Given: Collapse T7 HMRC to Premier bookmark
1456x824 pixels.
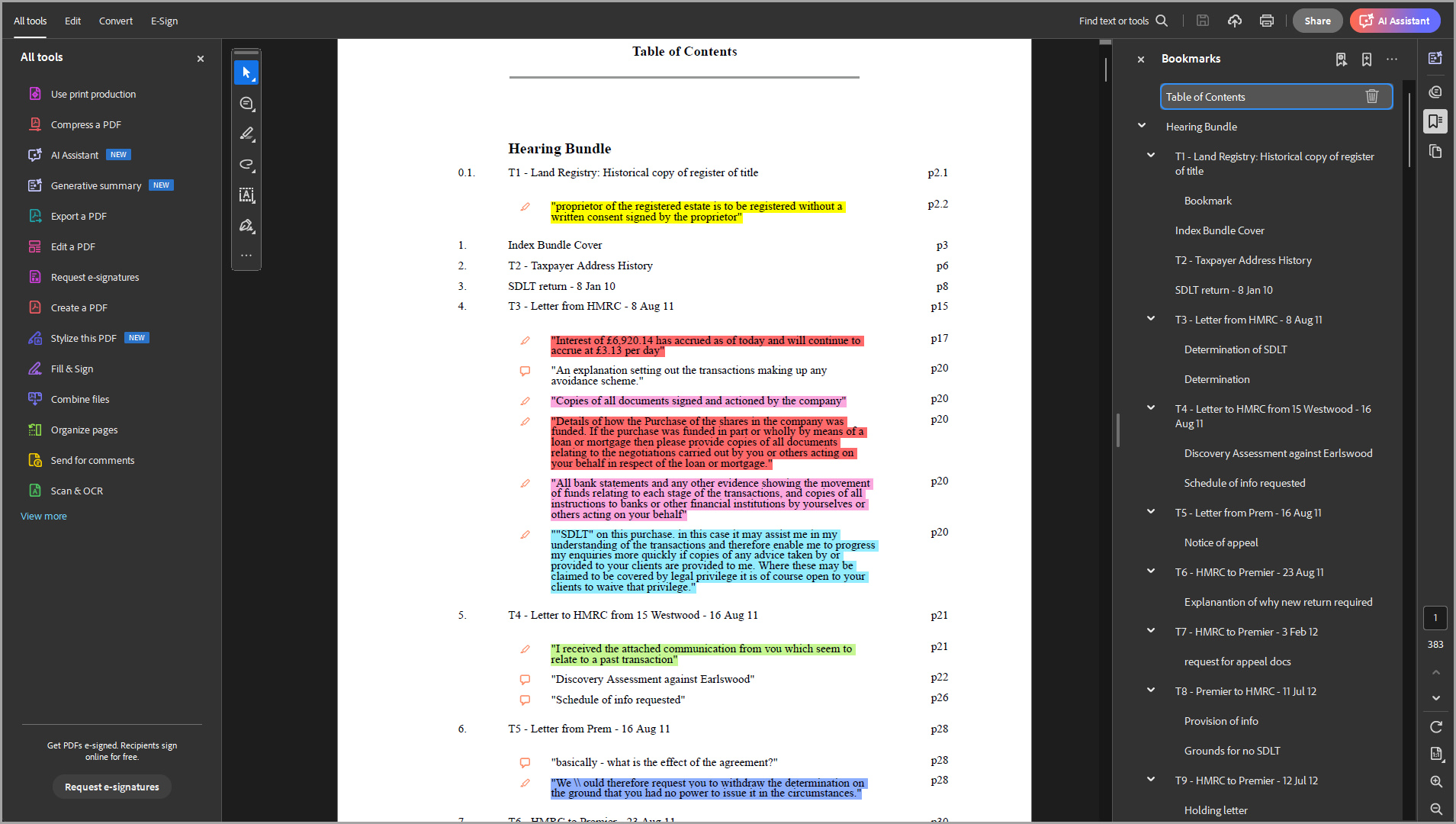Looking at the screenshot, I should (x=1151, y=631).
